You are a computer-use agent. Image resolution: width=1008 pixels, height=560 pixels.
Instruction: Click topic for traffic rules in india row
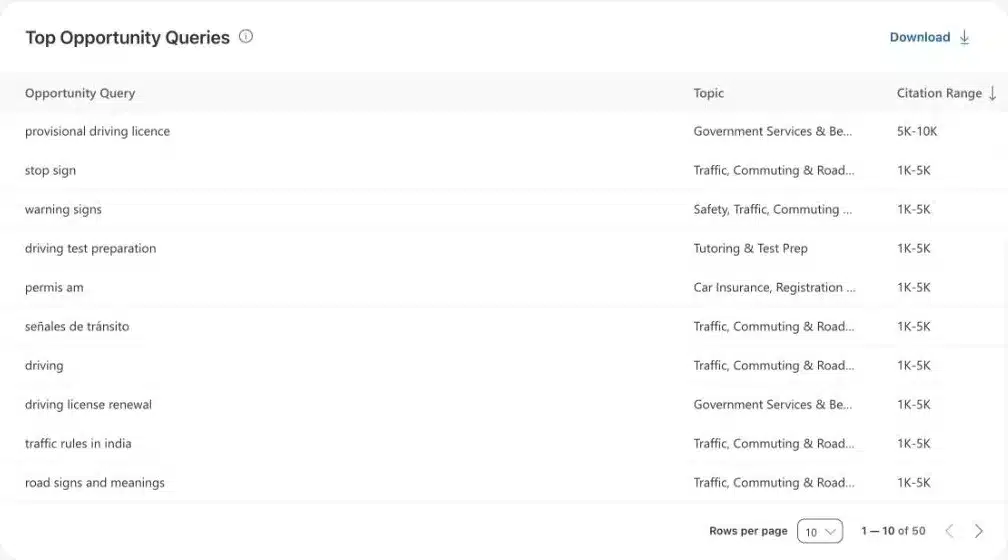tap(773, 444)
